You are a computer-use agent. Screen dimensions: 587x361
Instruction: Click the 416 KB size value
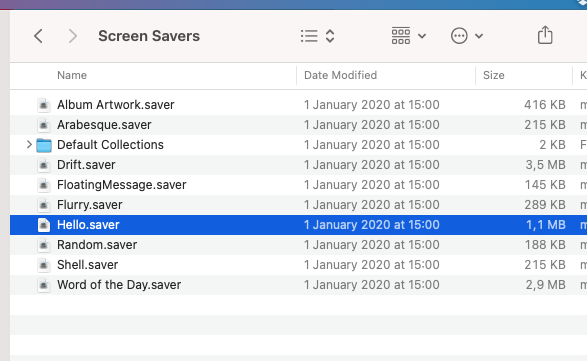pos(545,105)
